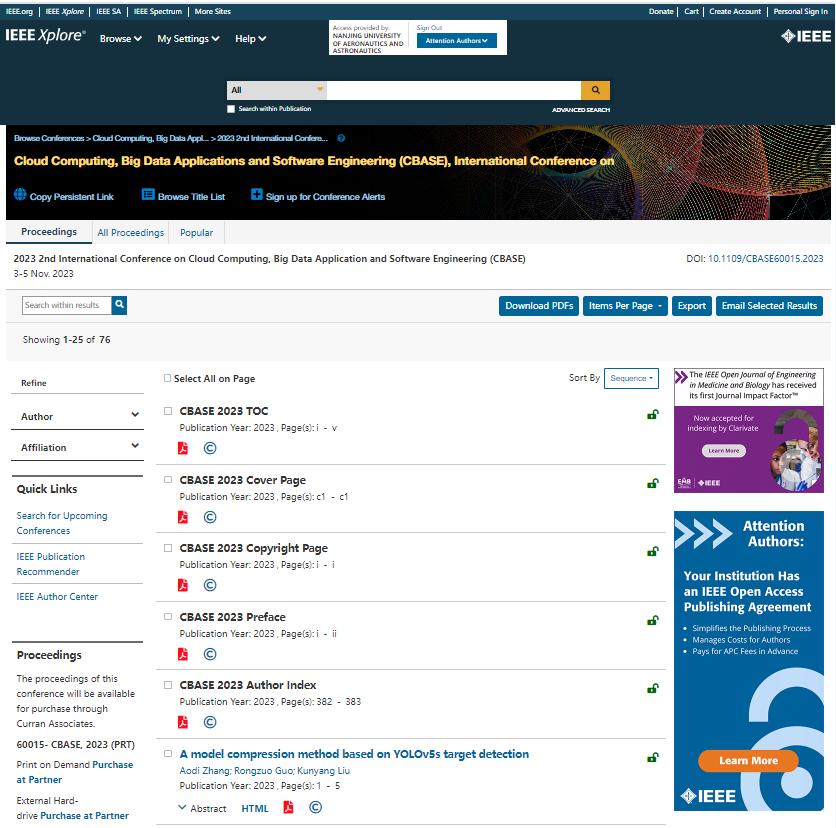Click open access lock for CBASE 2023 Copyright Page
This screenshot has width=836, height=828.
pyautogui.click(x=653, y=551)
